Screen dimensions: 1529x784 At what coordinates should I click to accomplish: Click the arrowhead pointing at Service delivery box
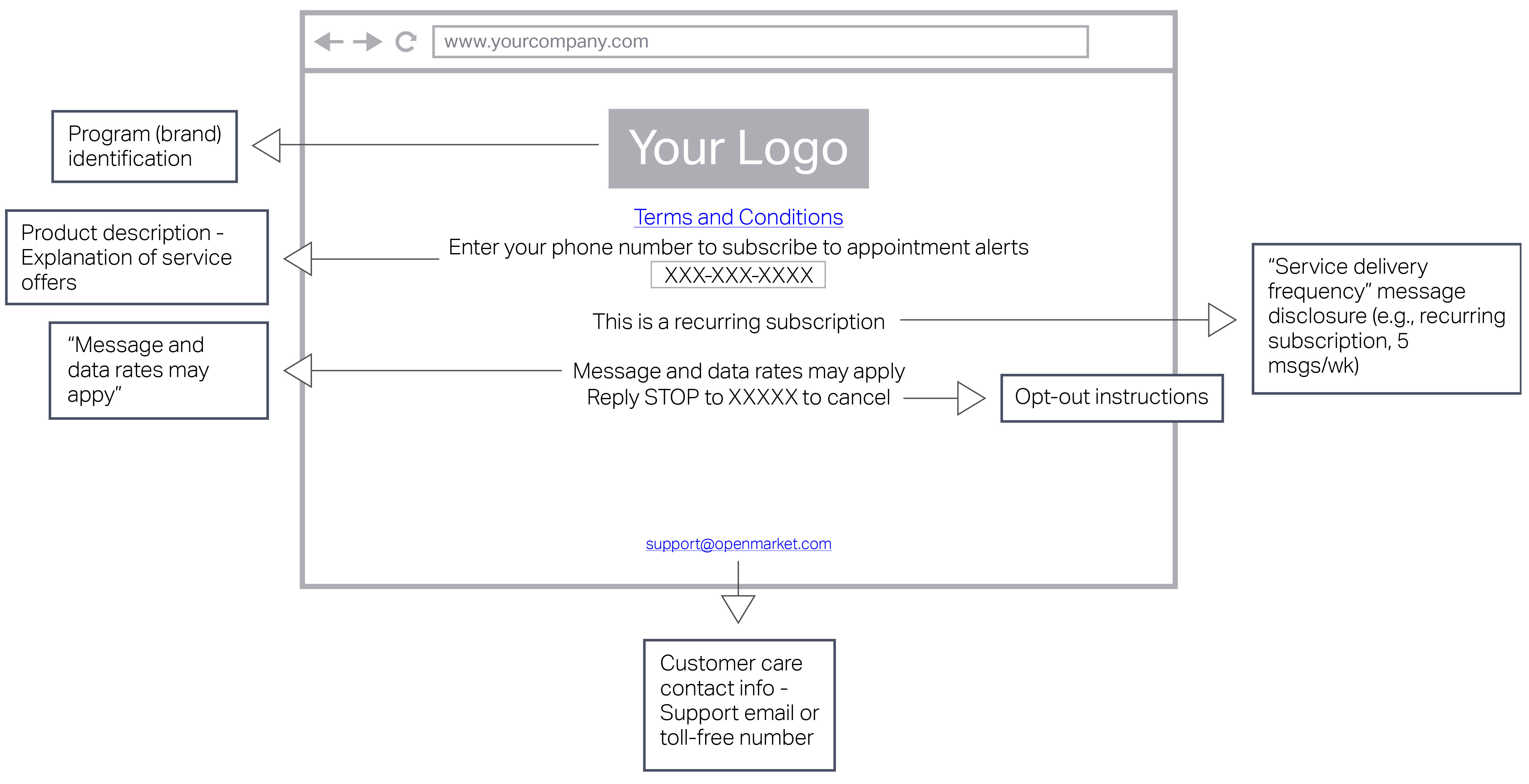pyautogui.click(x=1221, y=320)
